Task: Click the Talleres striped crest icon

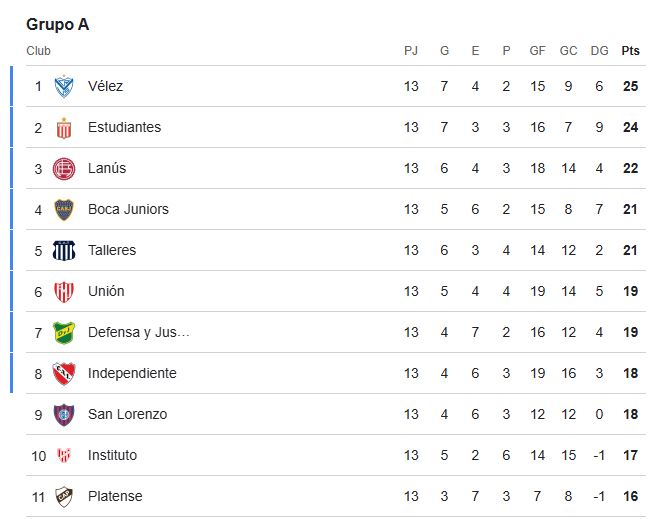Action: [64, 251]
